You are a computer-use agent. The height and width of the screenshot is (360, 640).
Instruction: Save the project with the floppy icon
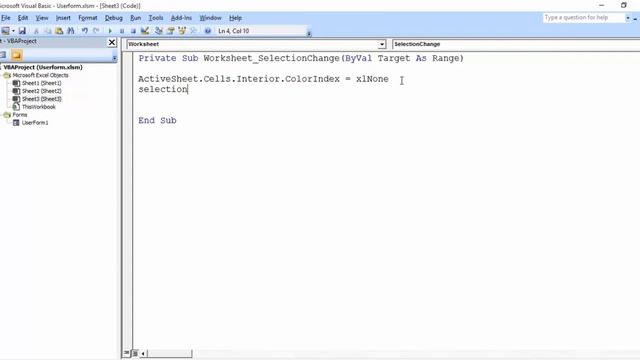point(22,31)
